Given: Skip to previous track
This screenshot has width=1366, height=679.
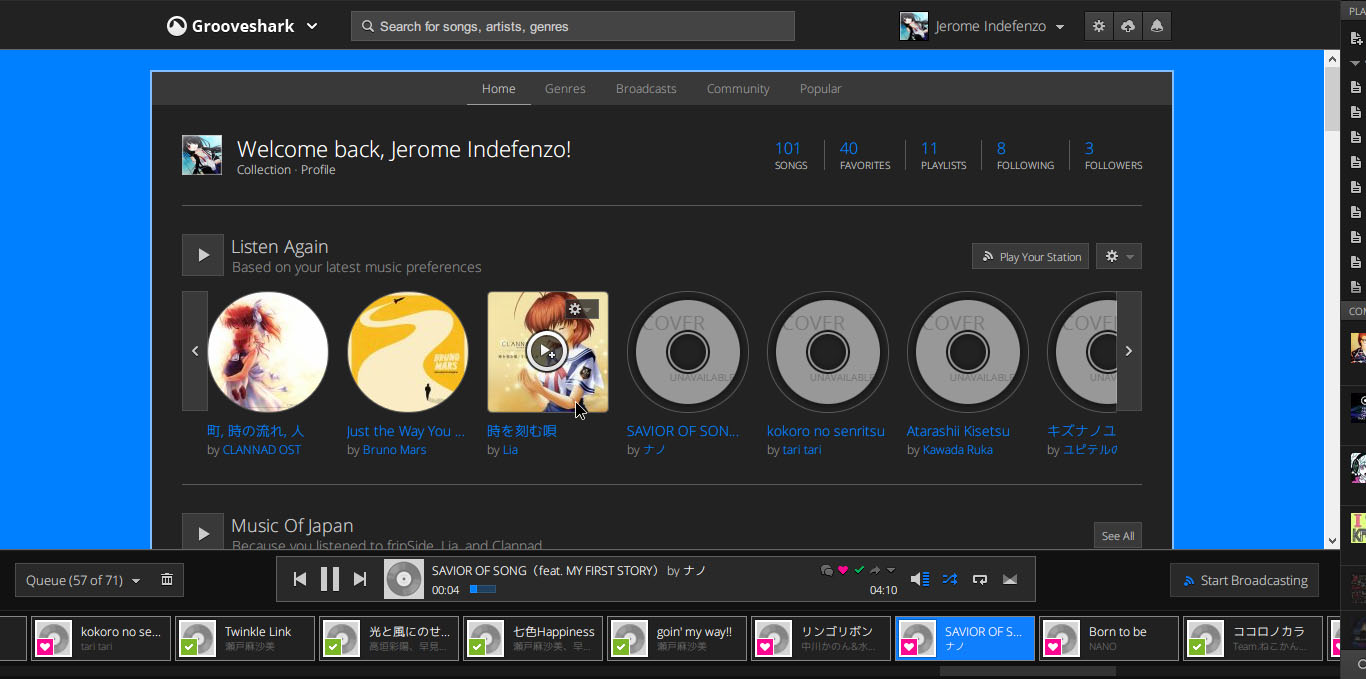Looking at the screenshot, I should [x=300, y=579].
